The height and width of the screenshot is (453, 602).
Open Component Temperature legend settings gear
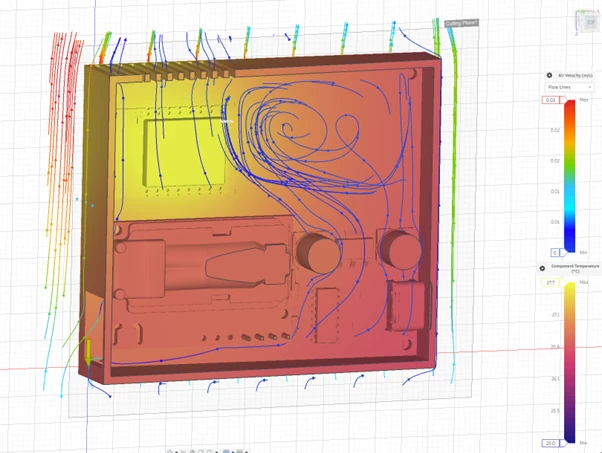coord(542,268)
